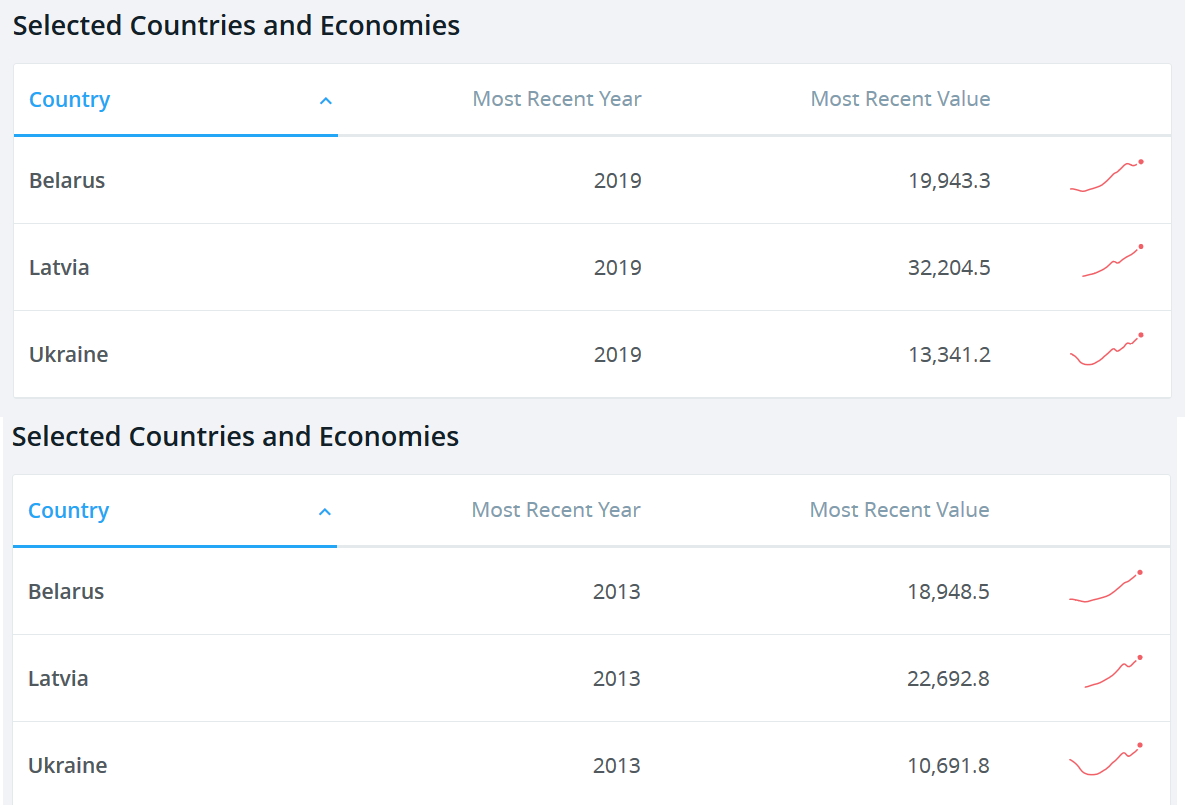Image resolution: width=1185 pixels, height=805 pixels.
Task: Click the Latvia value 22,692.8
Action: click(948, 679)
